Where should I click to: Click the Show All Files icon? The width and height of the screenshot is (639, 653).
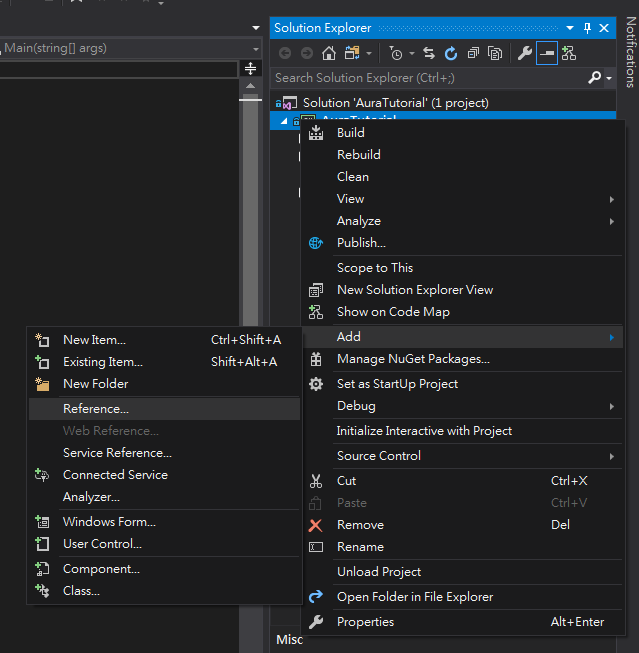[x=494, y=53]
